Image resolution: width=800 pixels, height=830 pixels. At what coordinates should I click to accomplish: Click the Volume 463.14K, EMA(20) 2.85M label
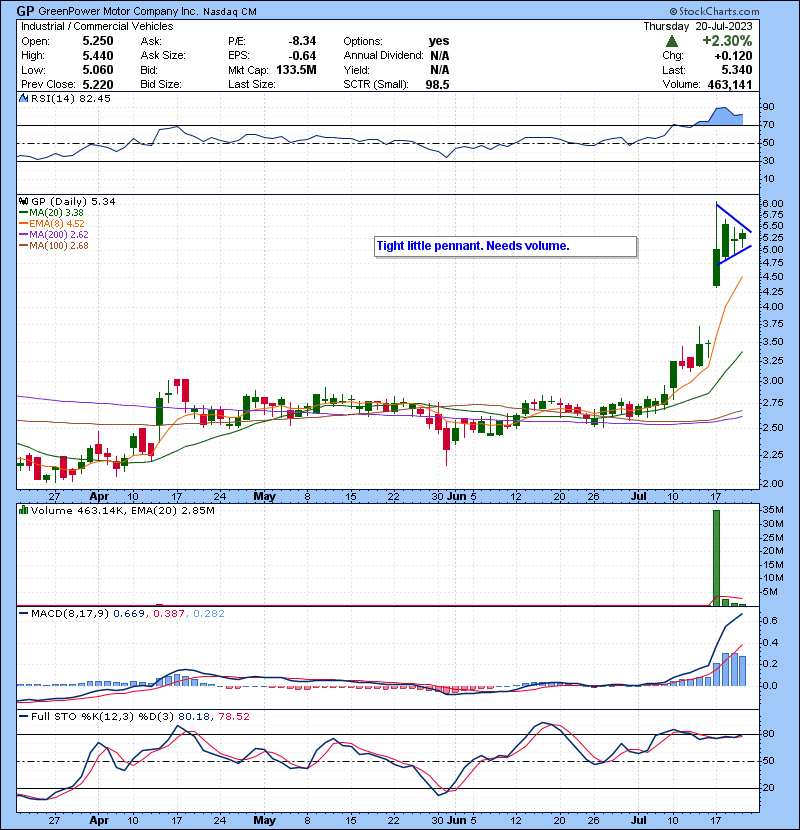click(x=123, y=511)
